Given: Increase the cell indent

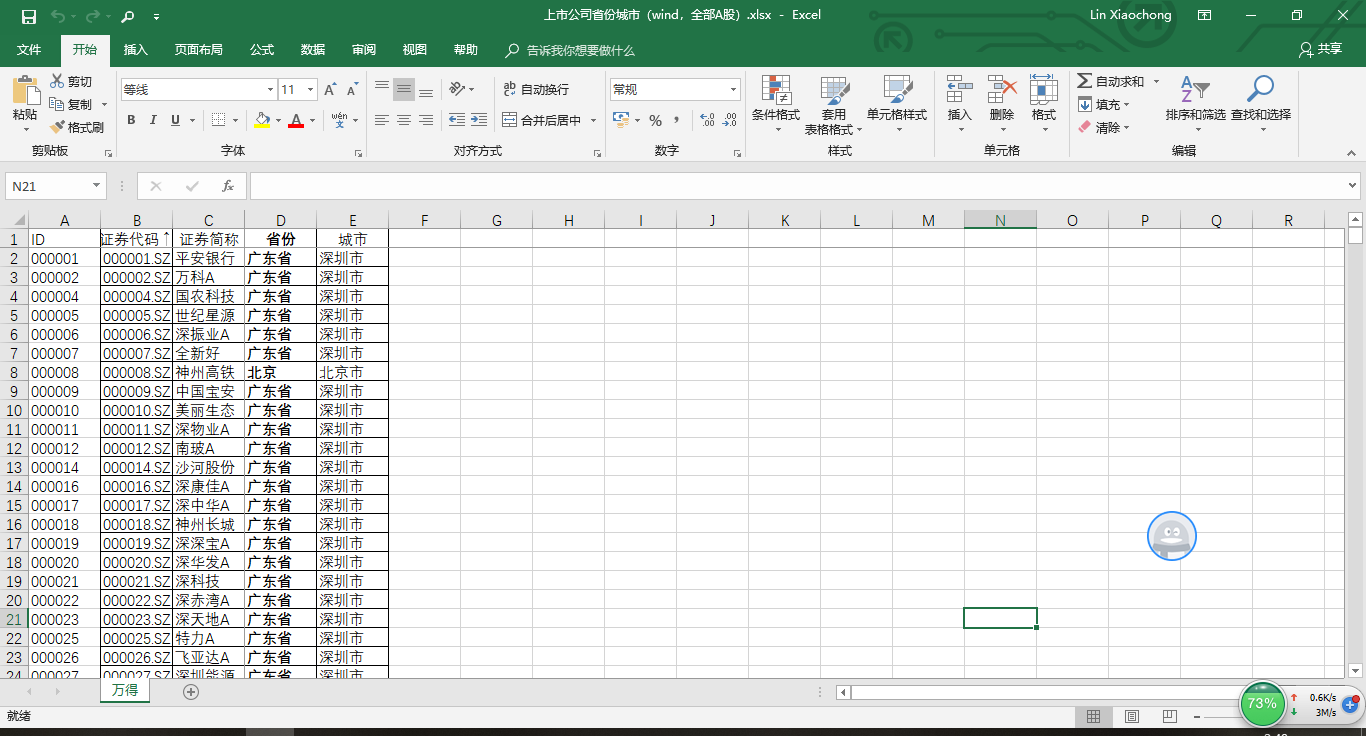Looking at the screenshot, I should [481, 120].
